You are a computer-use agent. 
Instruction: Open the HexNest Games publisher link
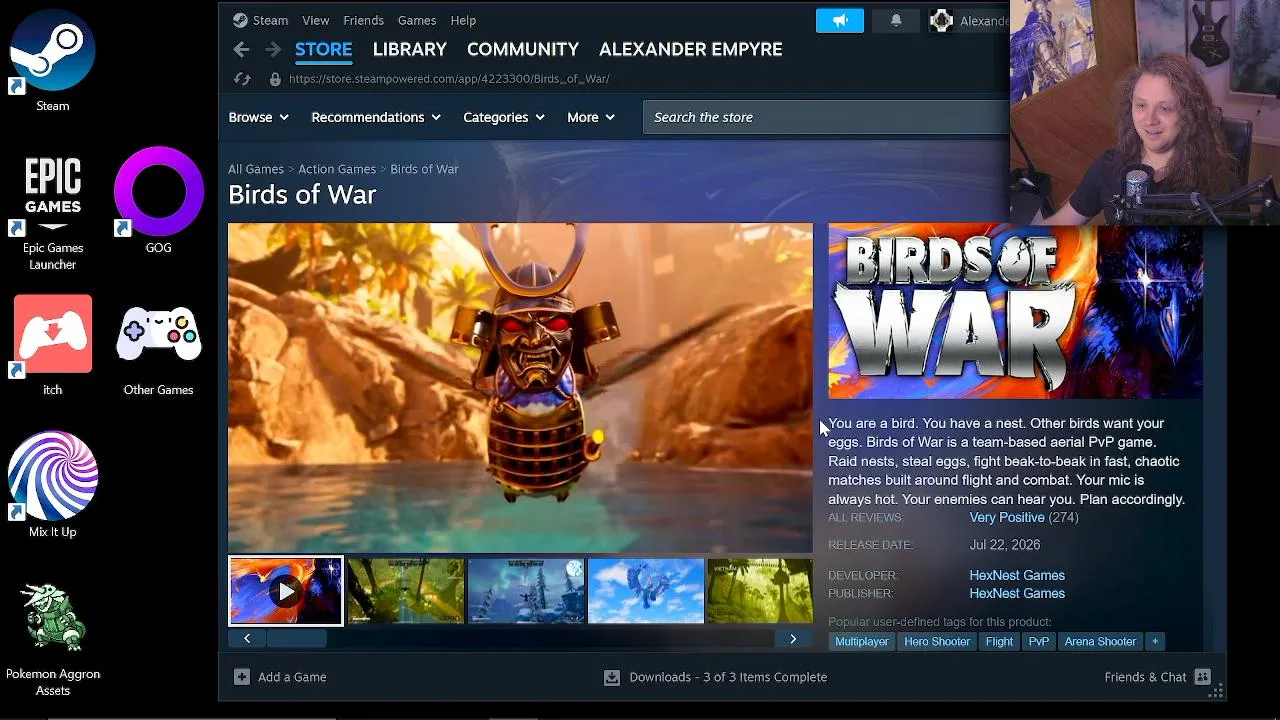pos(1017,593)
